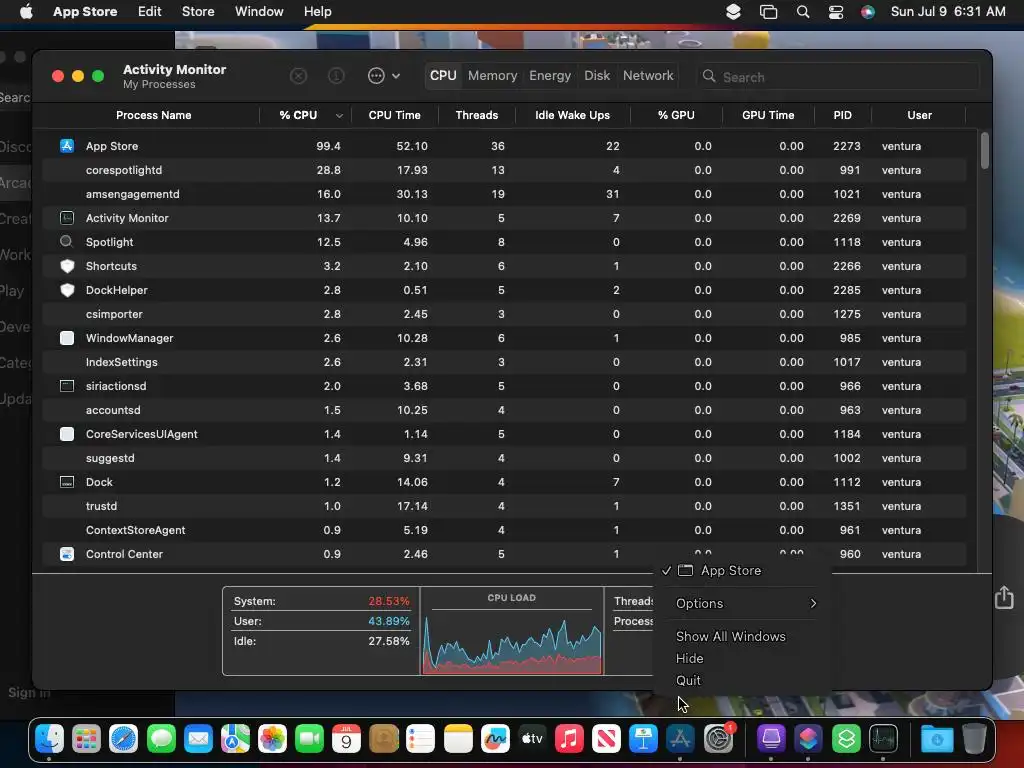Open the Trash in the Dock

pyautogui.click(x=974, y=739)
